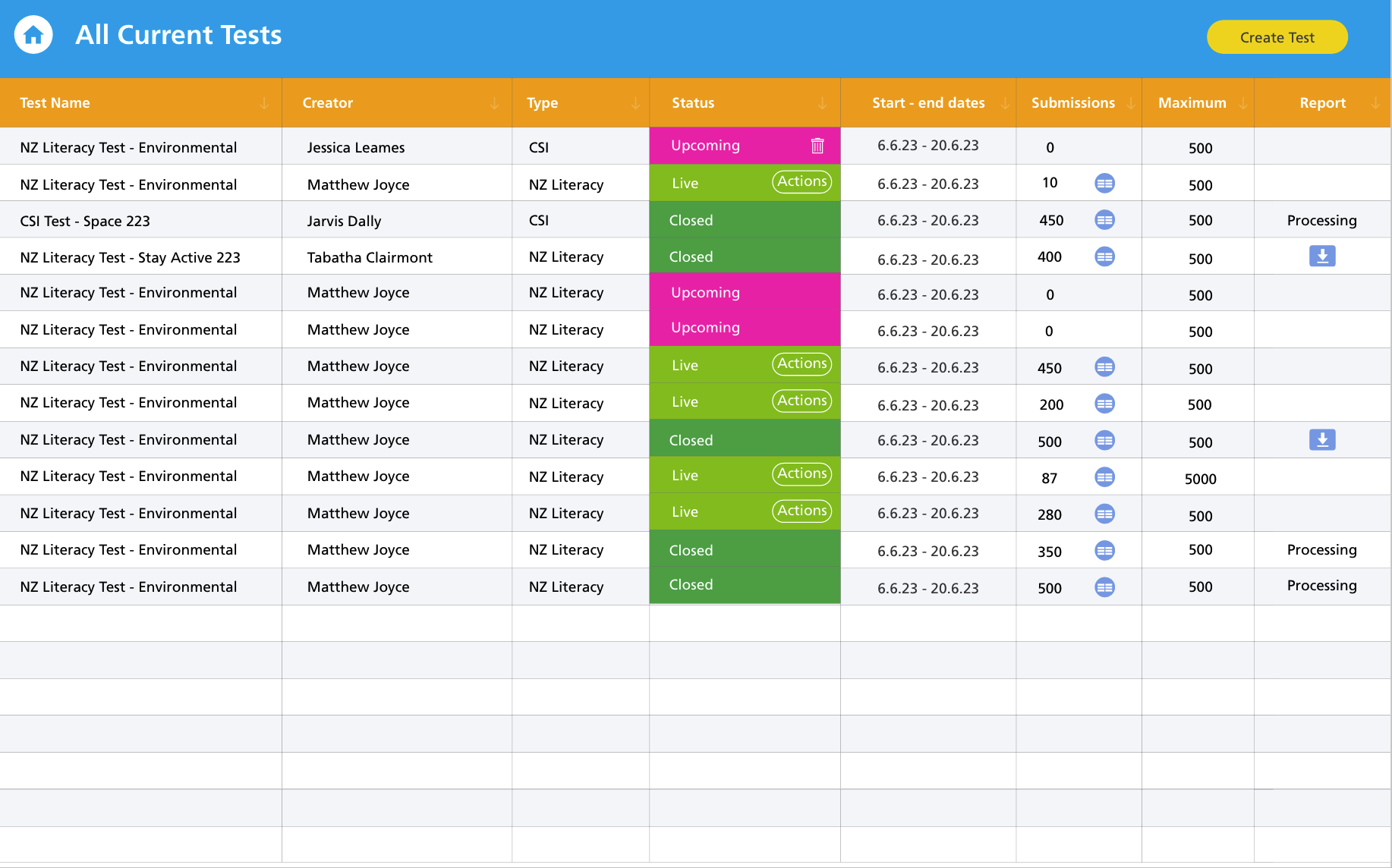Open submissions list for test with 10 submissions
The height and width of the screenshot is (868, 1392).
(x=1104, y=183)
